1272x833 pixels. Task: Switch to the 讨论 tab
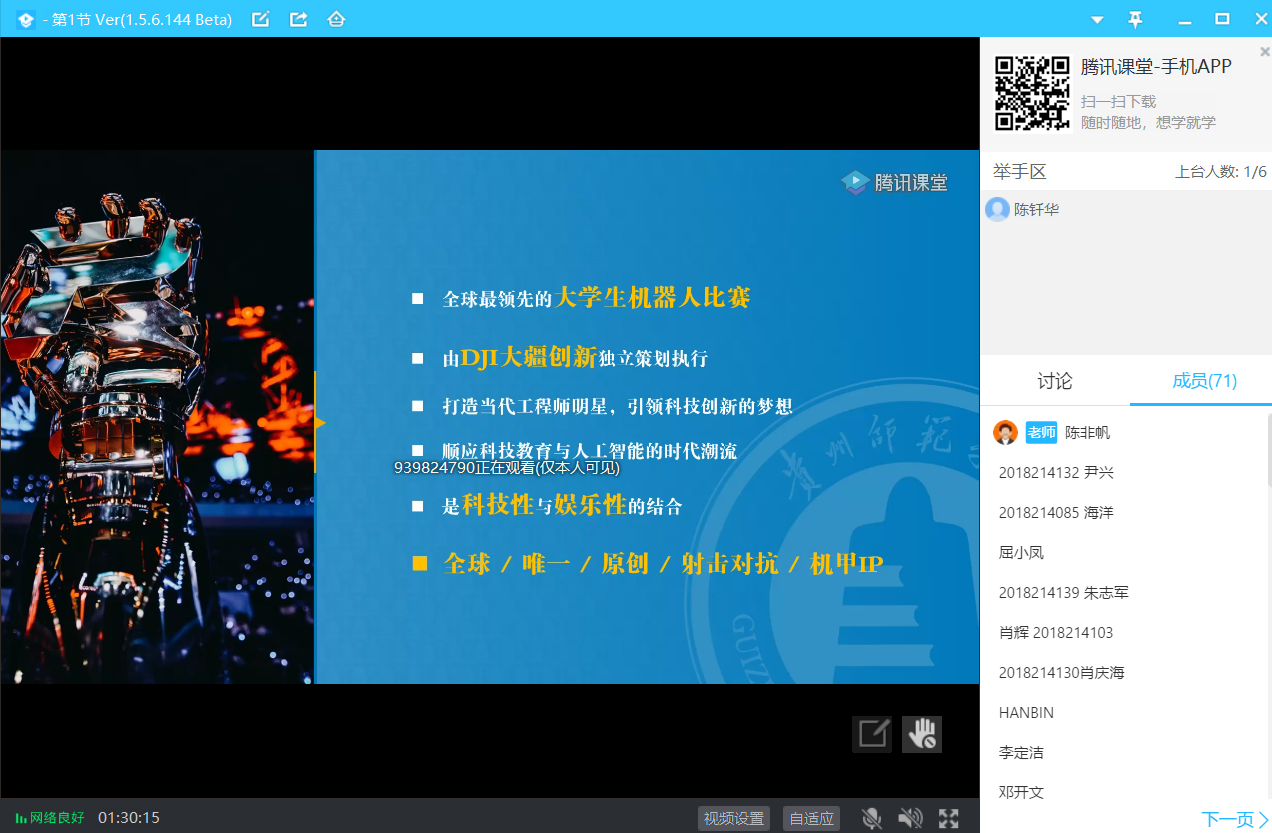1054,381
